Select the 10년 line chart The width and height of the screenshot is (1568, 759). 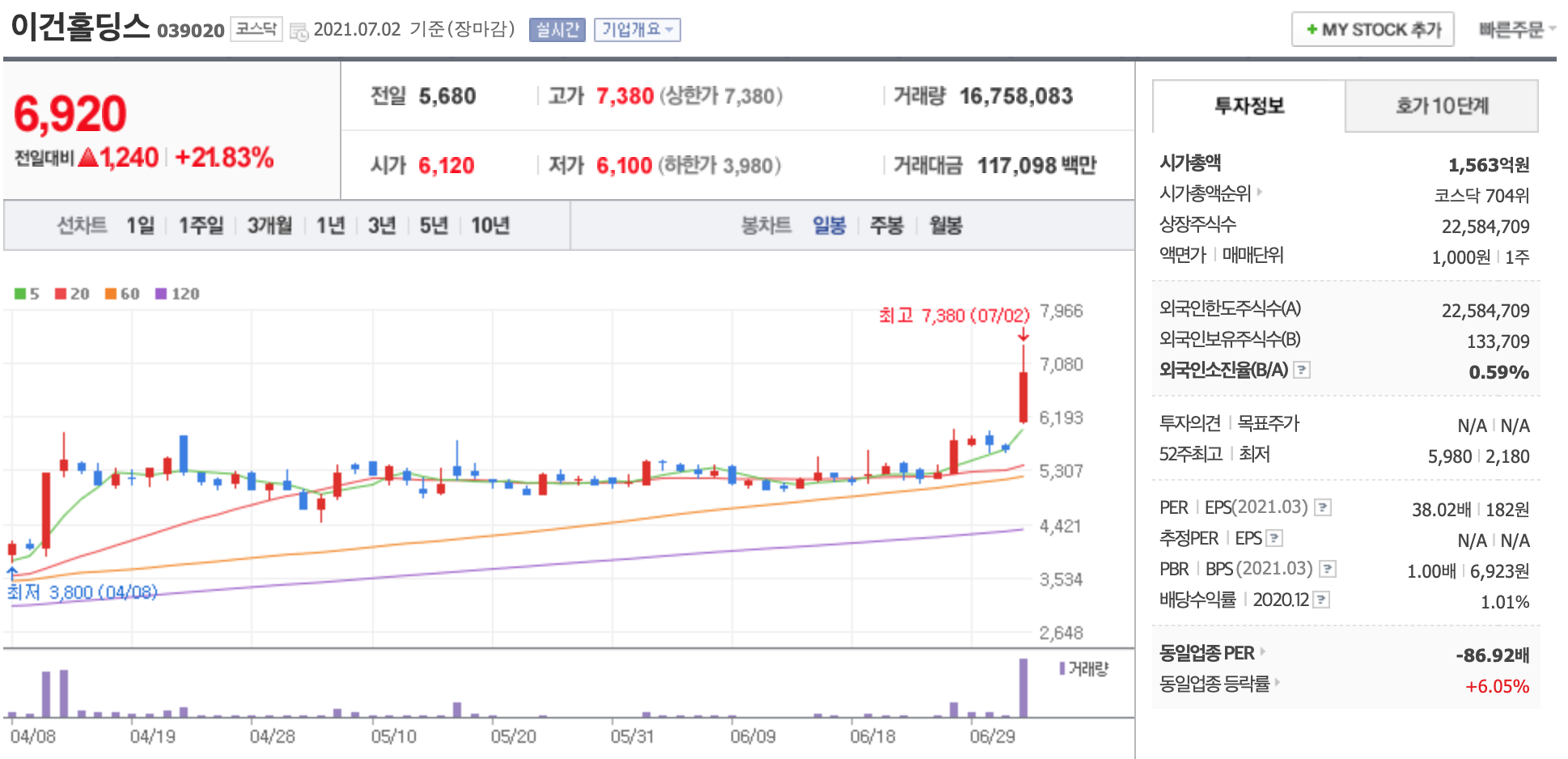pyautogui.click(x=490, y=225)
